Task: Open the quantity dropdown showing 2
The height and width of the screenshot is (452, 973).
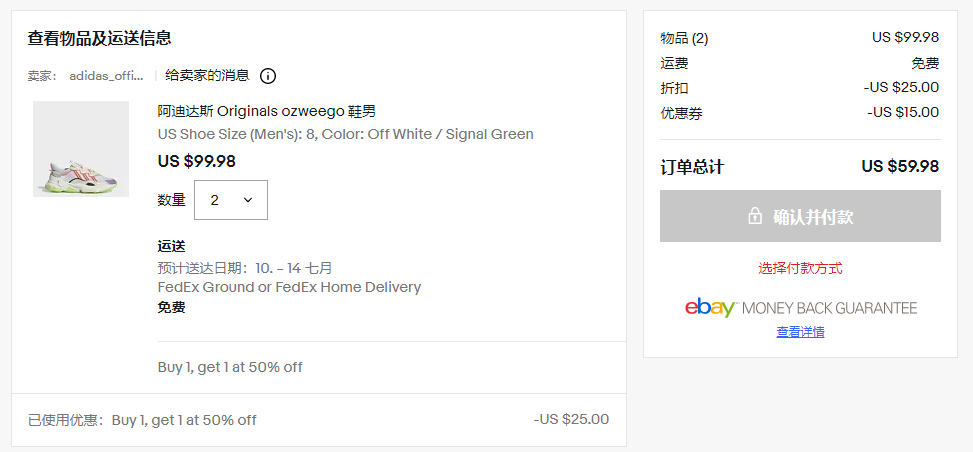Action: (231, 200)
